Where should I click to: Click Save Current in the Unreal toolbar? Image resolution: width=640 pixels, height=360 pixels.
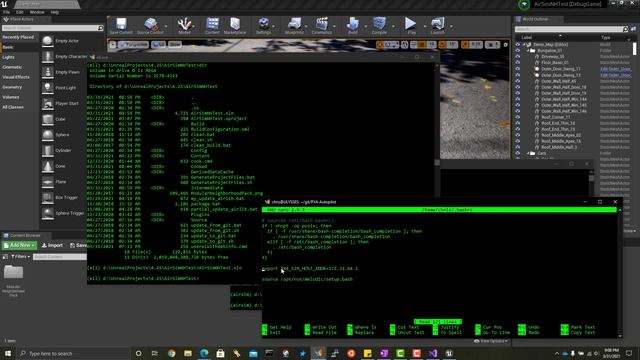pos(121,26)
